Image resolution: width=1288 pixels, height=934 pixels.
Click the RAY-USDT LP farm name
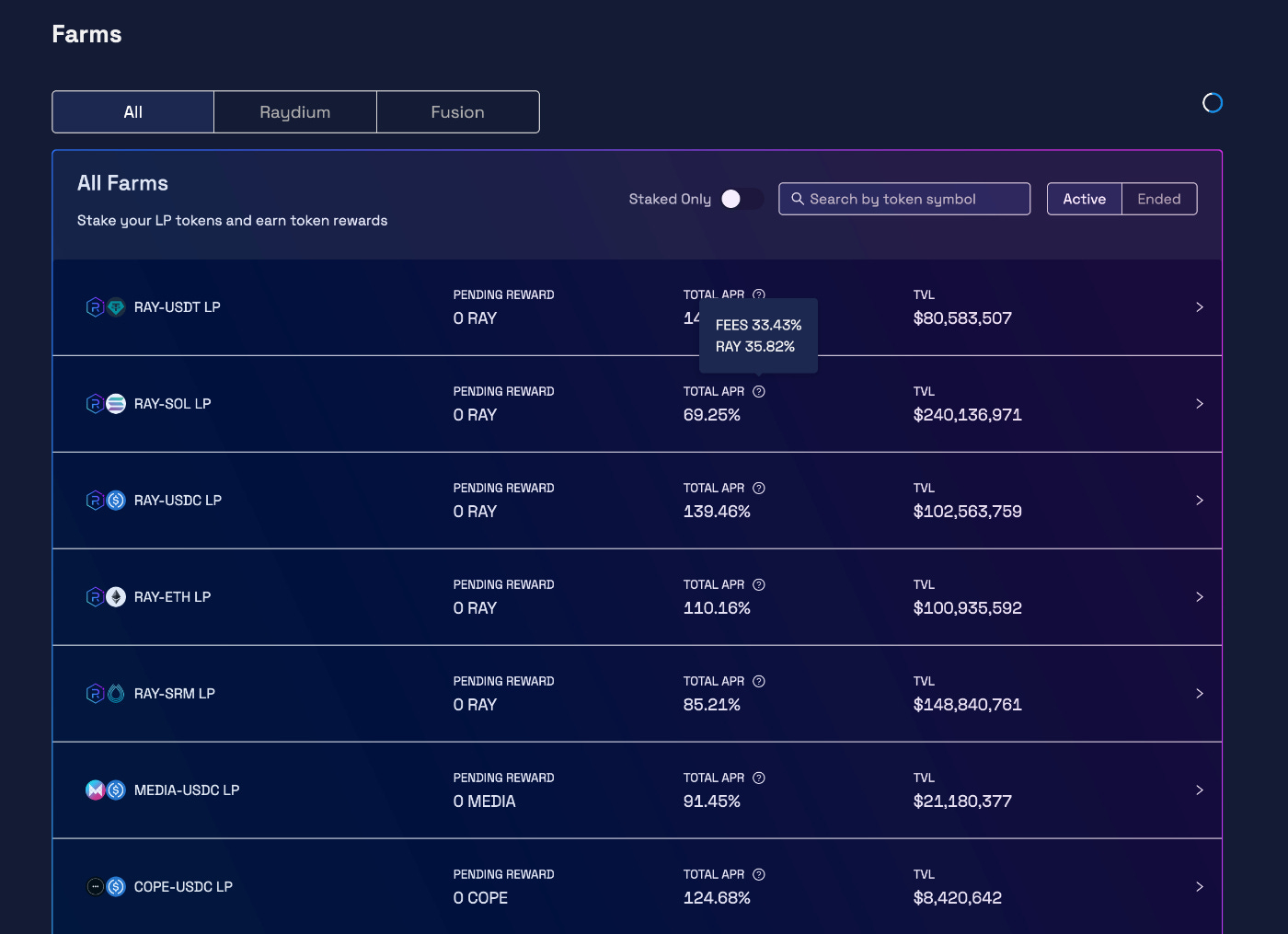(x=178, y=307)
